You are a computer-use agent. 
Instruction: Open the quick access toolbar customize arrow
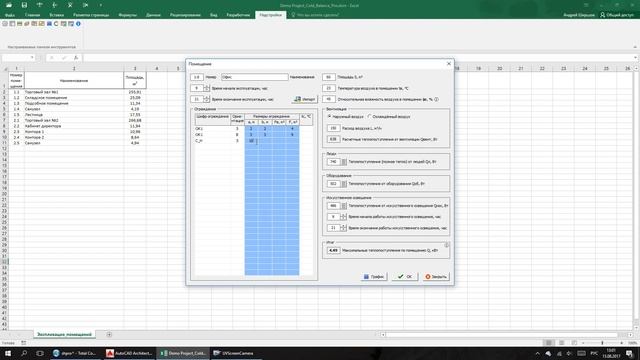(101, 5)
